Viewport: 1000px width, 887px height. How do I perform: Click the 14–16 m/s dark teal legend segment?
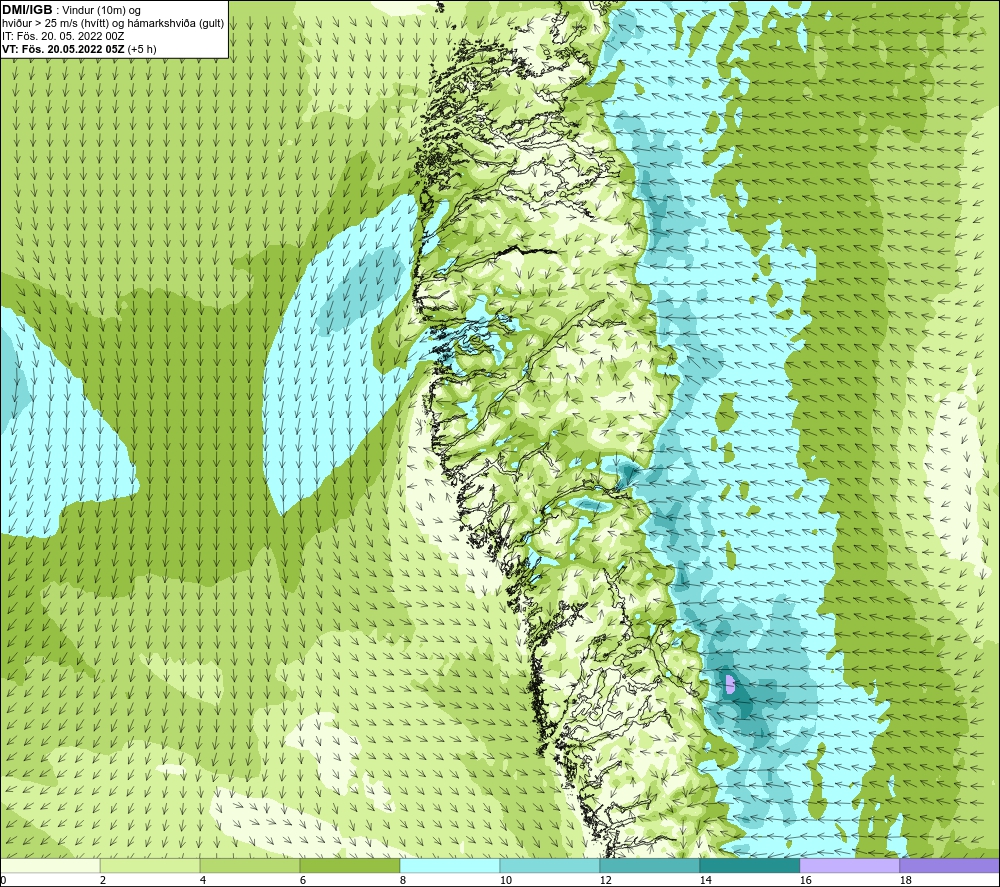pyautogui.click(x=749, y=865)
